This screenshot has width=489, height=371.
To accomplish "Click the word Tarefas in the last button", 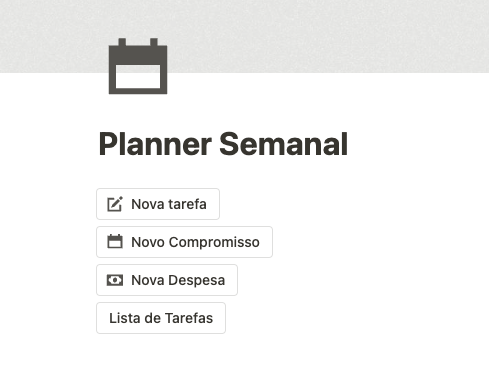I will 189,318.
